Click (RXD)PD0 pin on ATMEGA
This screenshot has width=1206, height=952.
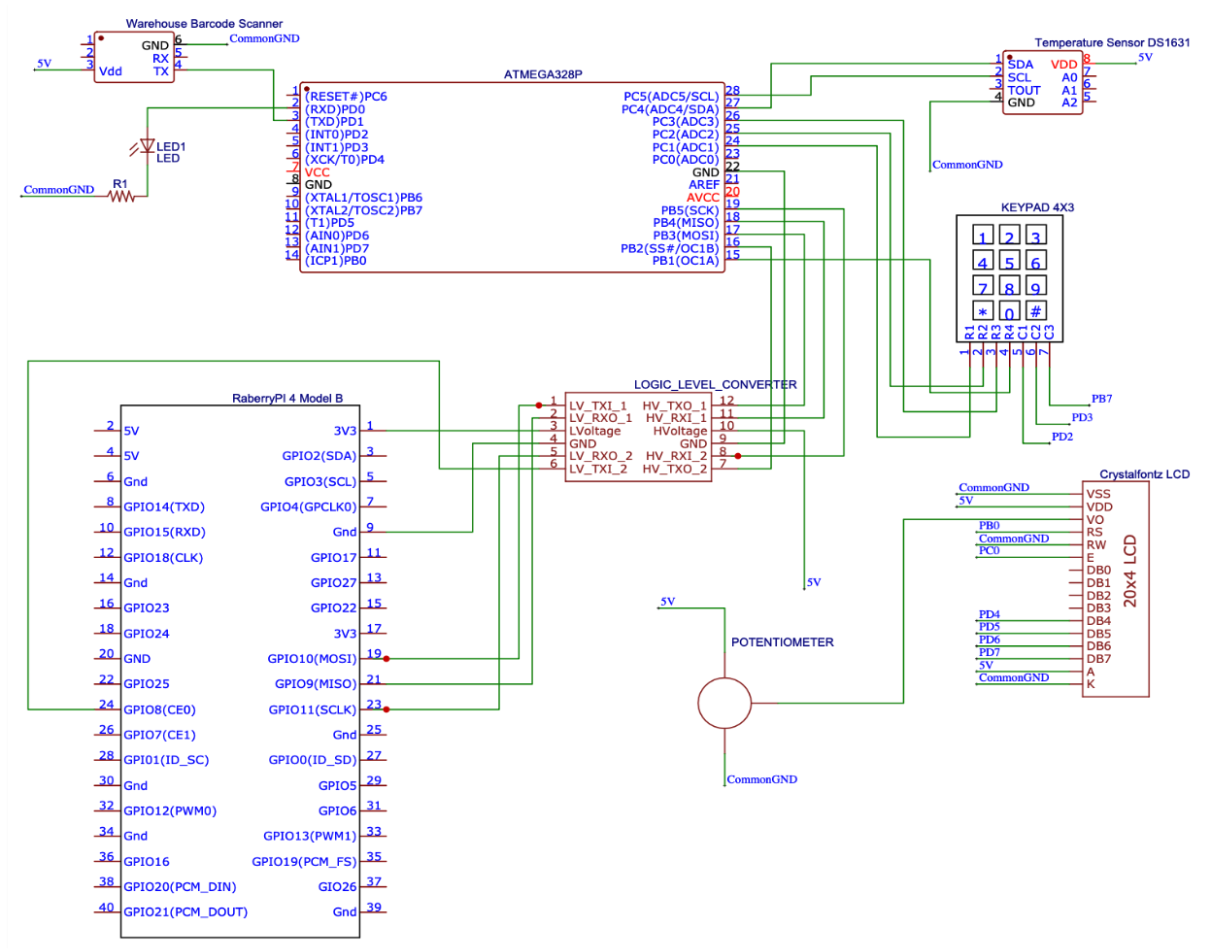click(335, 108)
